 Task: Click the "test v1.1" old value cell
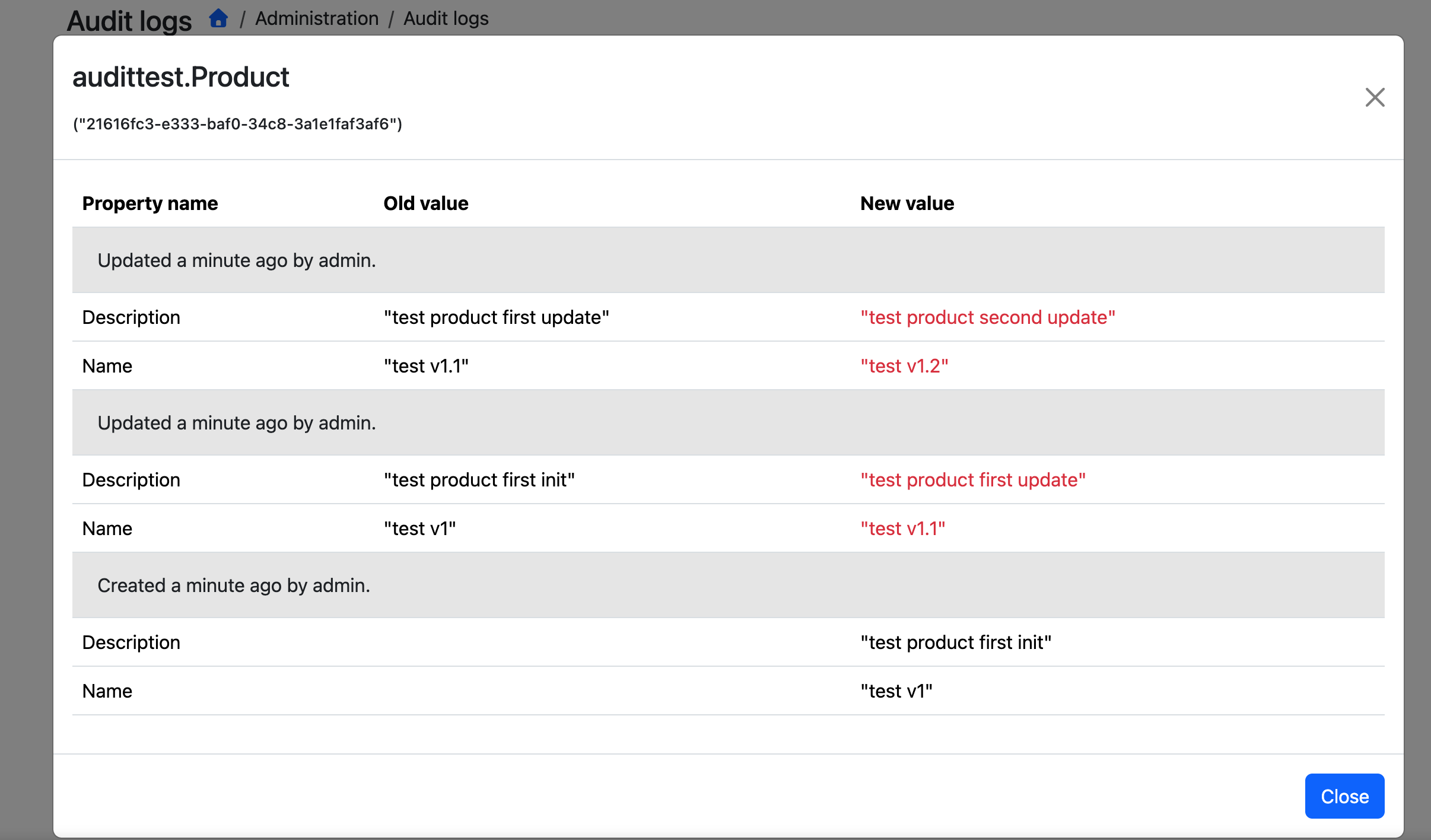coord(425,366)
